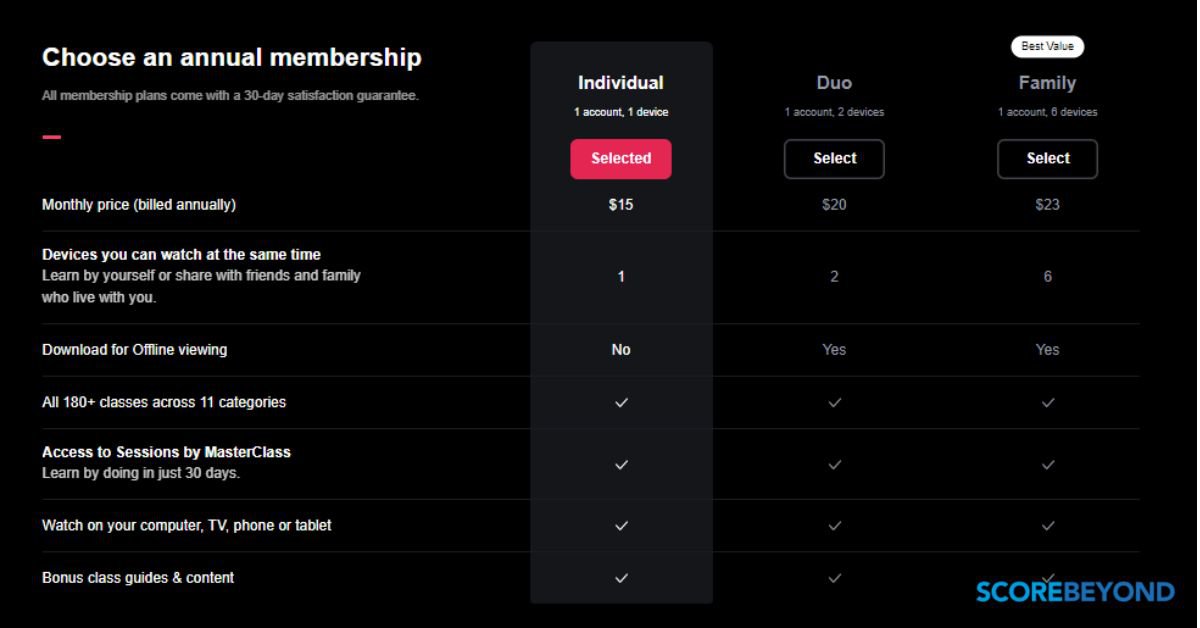Click the $15 Individual monthly price
1200x628 pixels.
point(621,205)
